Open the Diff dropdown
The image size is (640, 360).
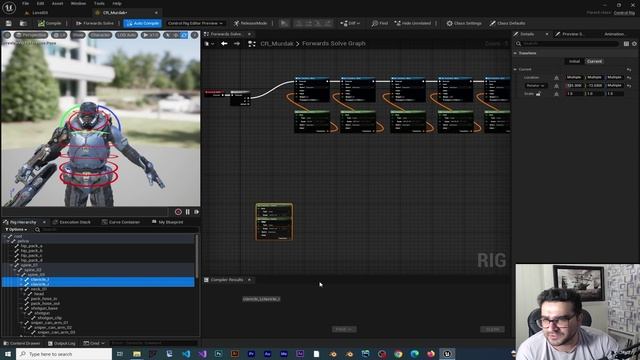coord(350,23)
